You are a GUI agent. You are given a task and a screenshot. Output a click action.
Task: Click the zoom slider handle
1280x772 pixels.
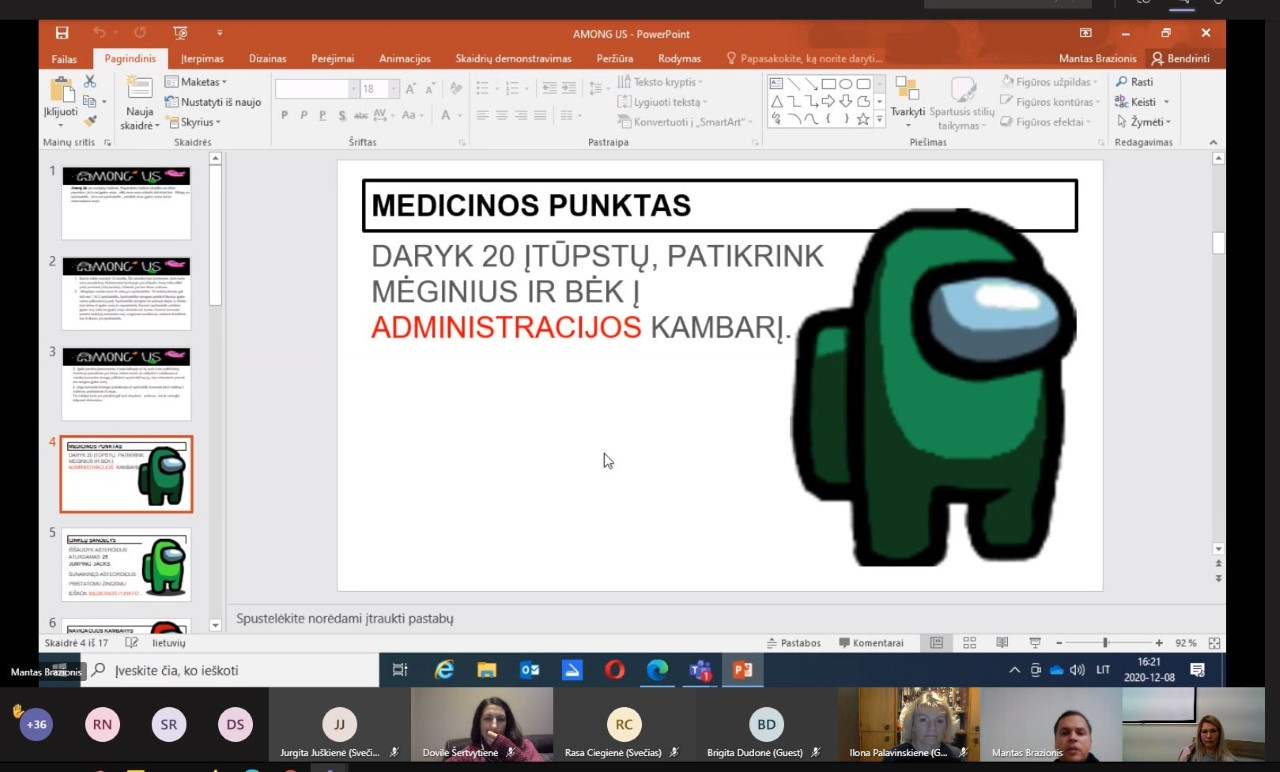coord(1105,643)
